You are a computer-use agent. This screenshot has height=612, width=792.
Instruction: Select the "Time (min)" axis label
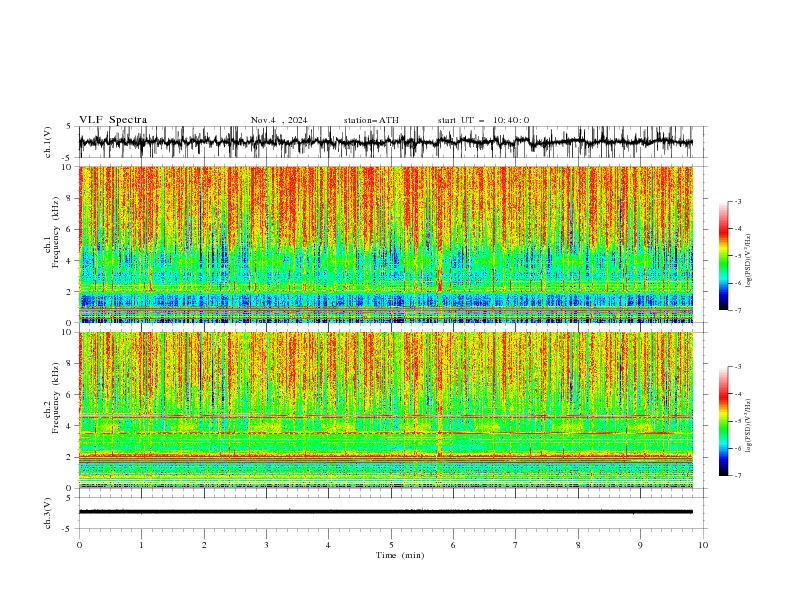click(400, 555)
